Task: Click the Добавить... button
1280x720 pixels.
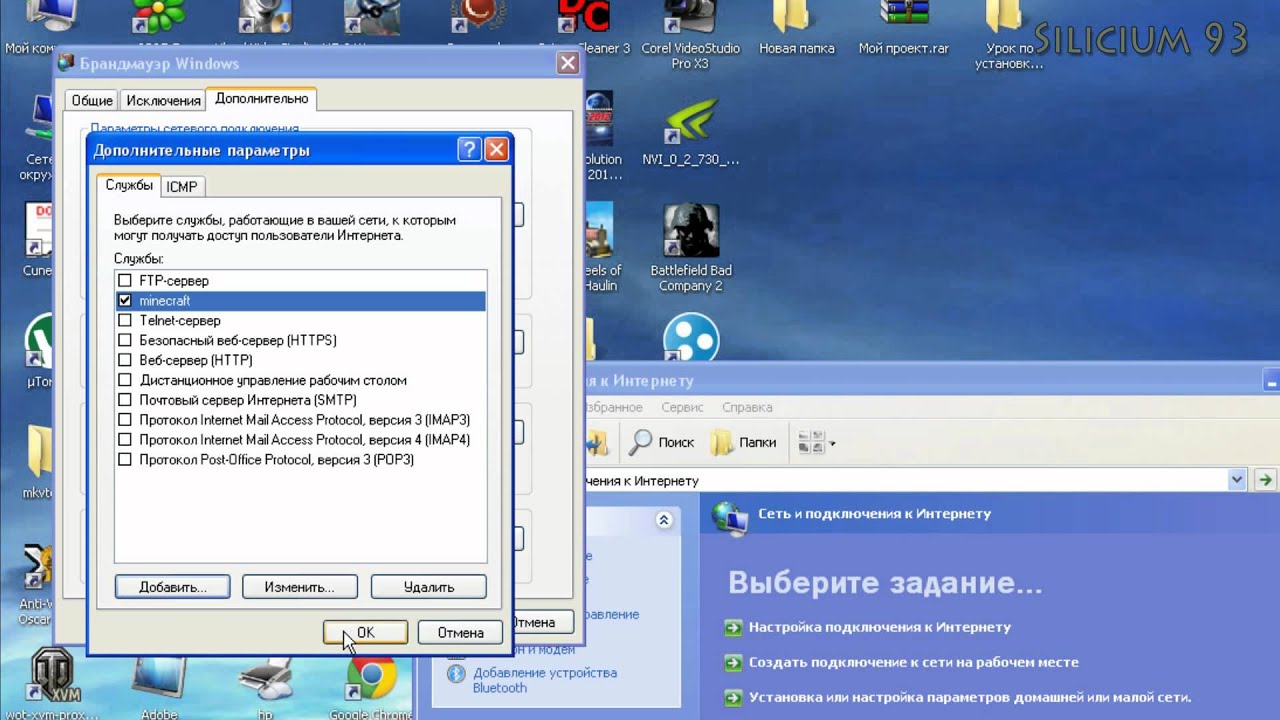Action: pos(172,587)
